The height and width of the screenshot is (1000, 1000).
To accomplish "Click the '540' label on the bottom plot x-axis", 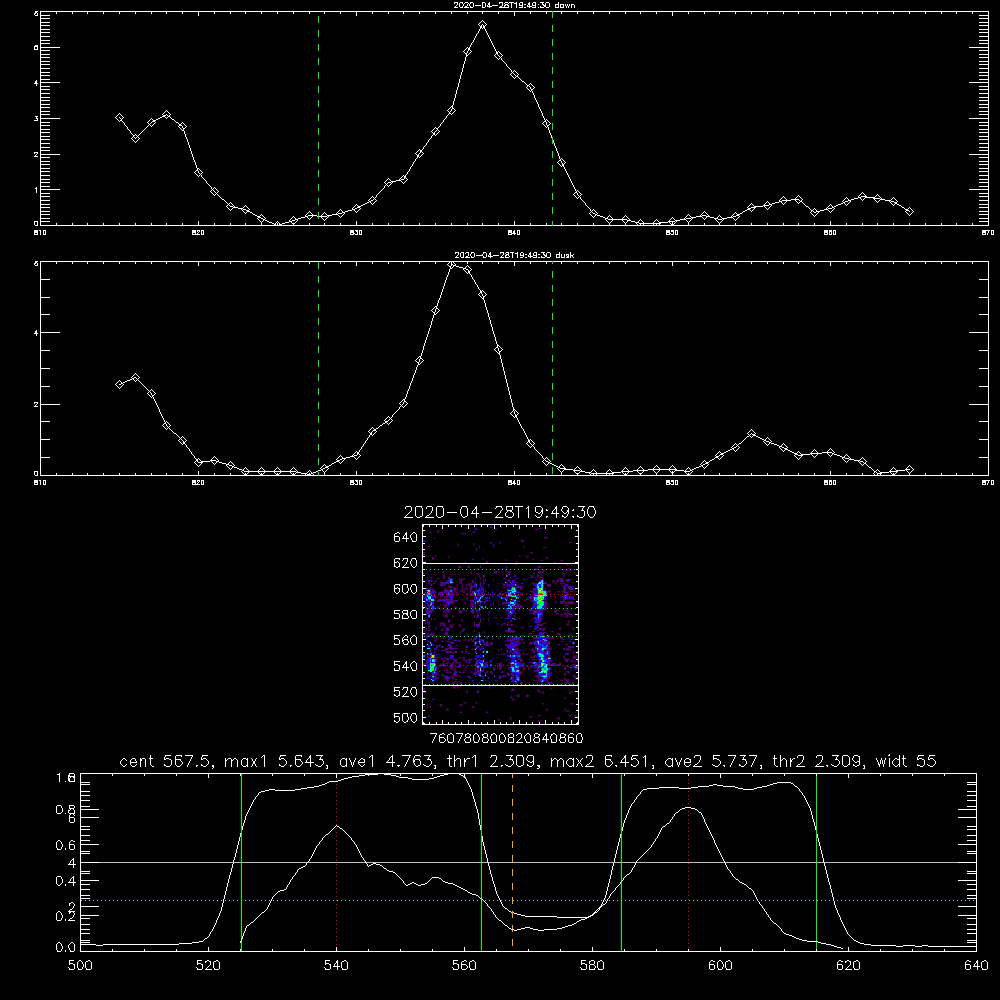I will (336, 965).
